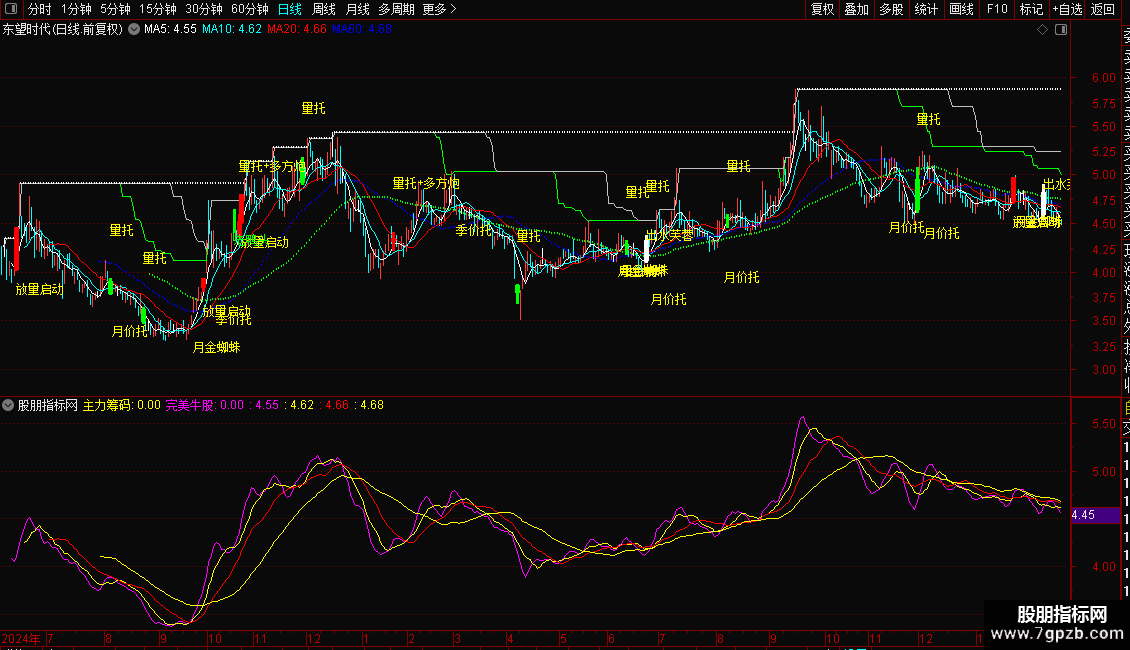The height and width of the screenshot is (650, 1130).
Task: Select the 30分钟 period tab
Action: 204,9
